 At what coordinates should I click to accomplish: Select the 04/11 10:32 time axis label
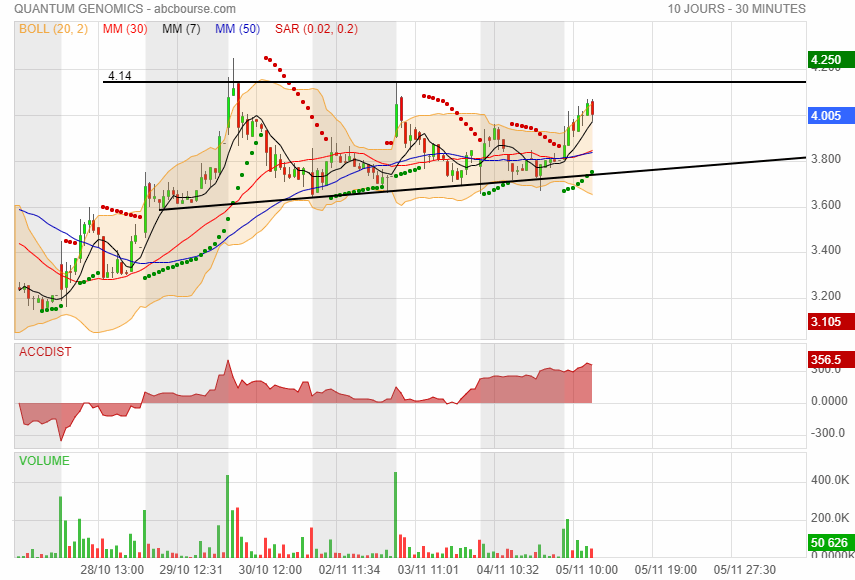508,570
